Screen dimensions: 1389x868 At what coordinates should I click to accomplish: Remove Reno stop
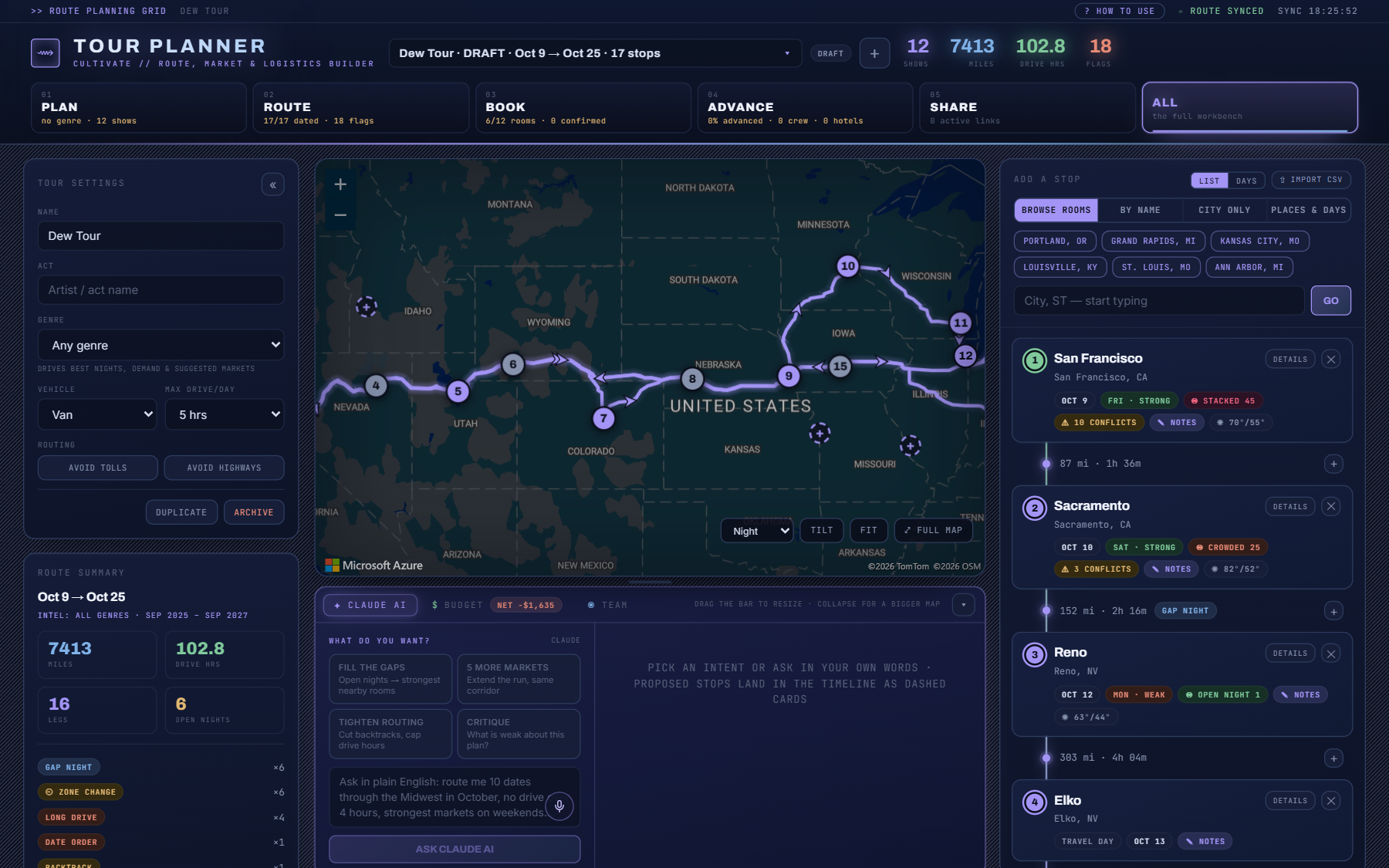[x=1330, y=654]
